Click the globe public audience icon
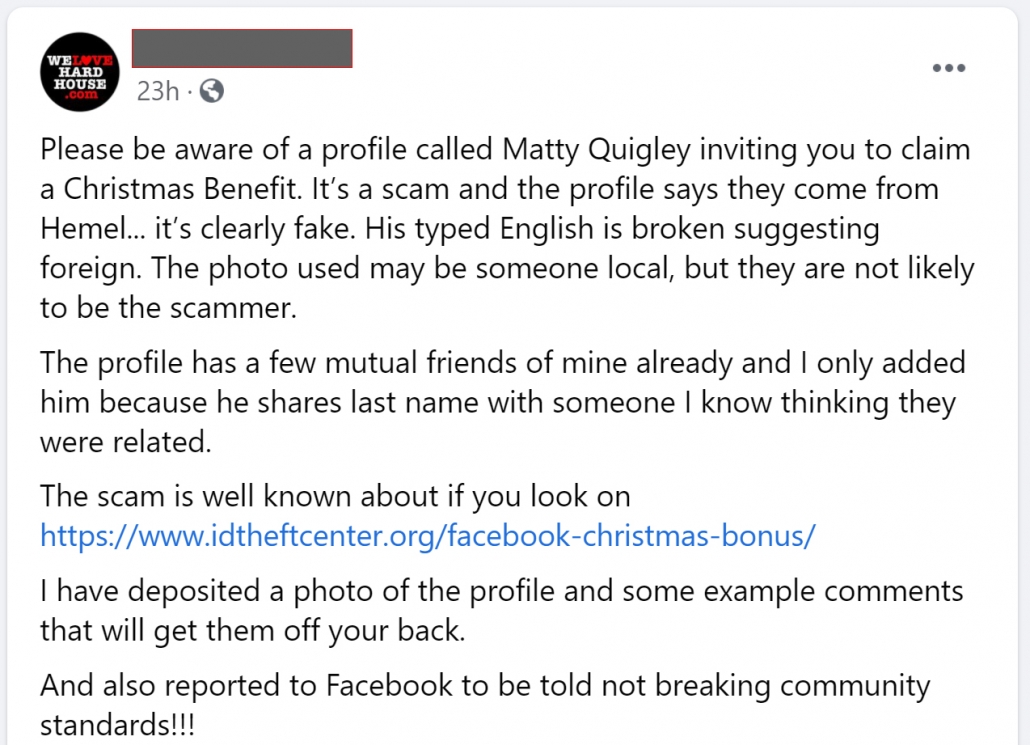Viewport: 1030px width, 745px height. coord(212,91)
